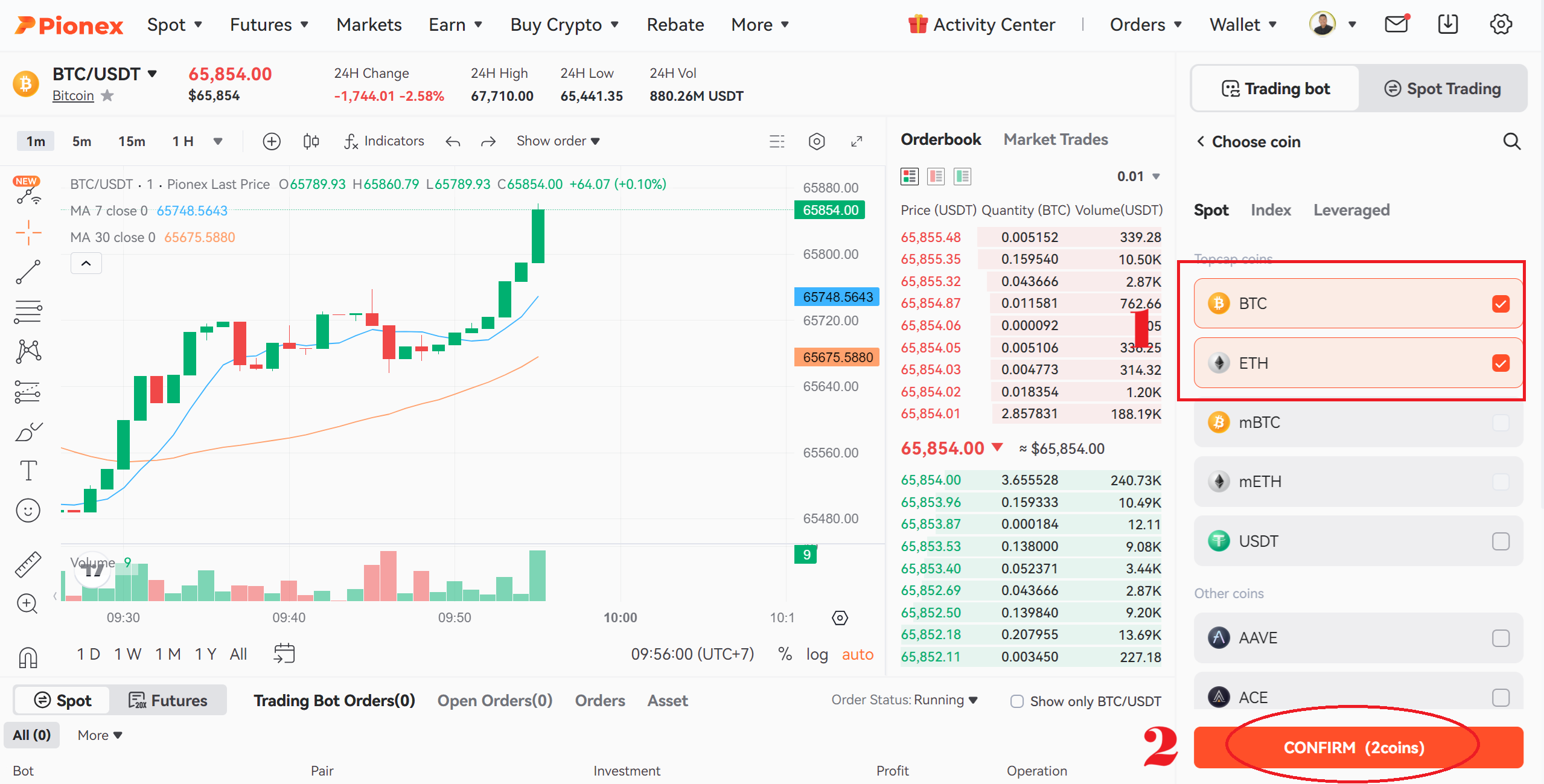Click the Bitcoin link under pair
The image size is (1544, 784).
click(73, 95)
